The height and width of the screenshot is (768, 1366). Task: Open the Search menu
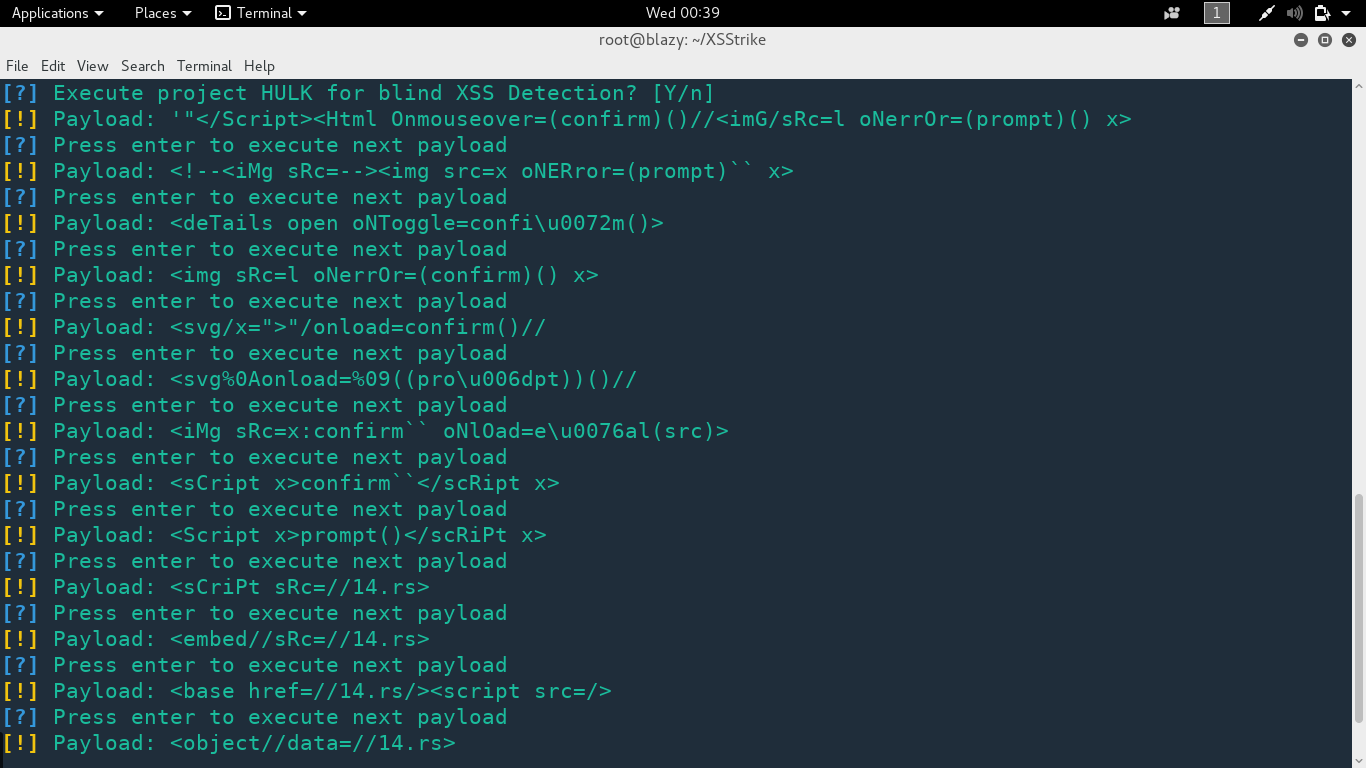[x=143, y=66]
